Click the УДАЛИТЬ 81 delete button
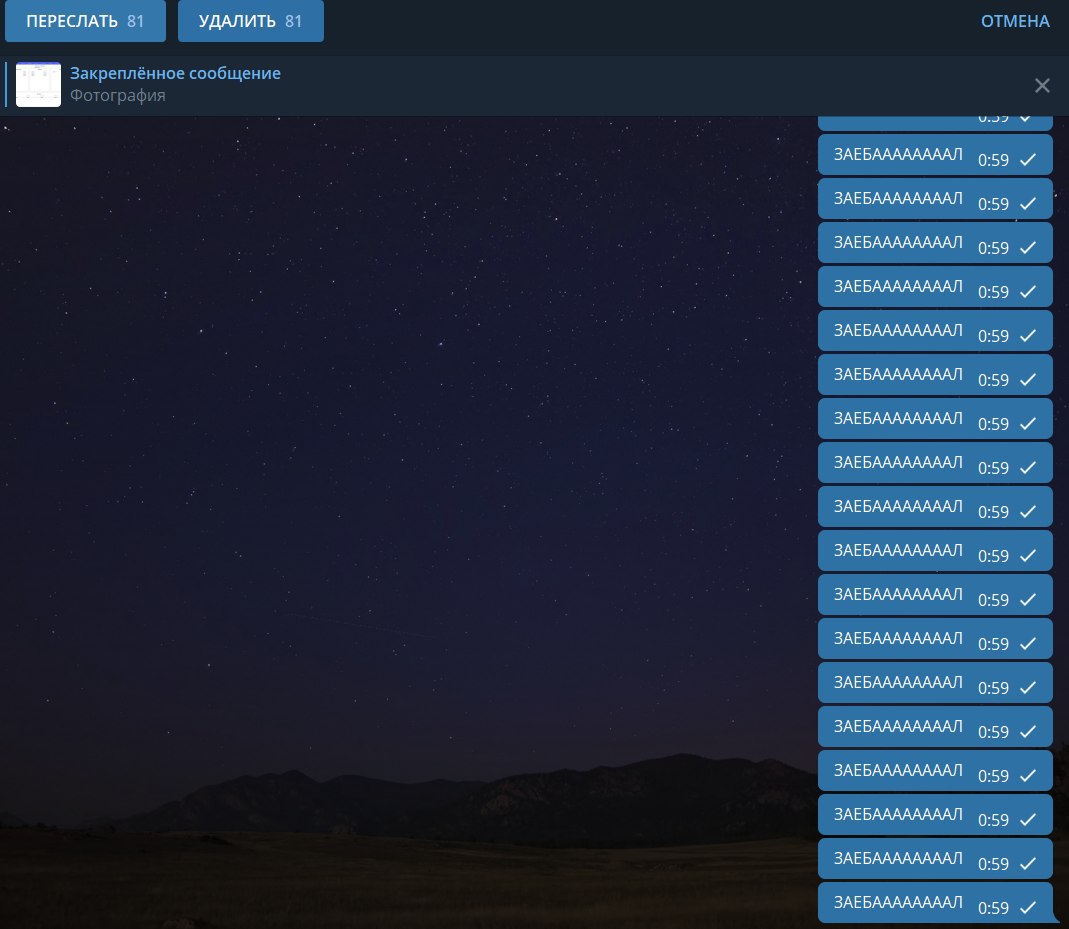Screen dimensions: 1069x929 click(251, 21)
